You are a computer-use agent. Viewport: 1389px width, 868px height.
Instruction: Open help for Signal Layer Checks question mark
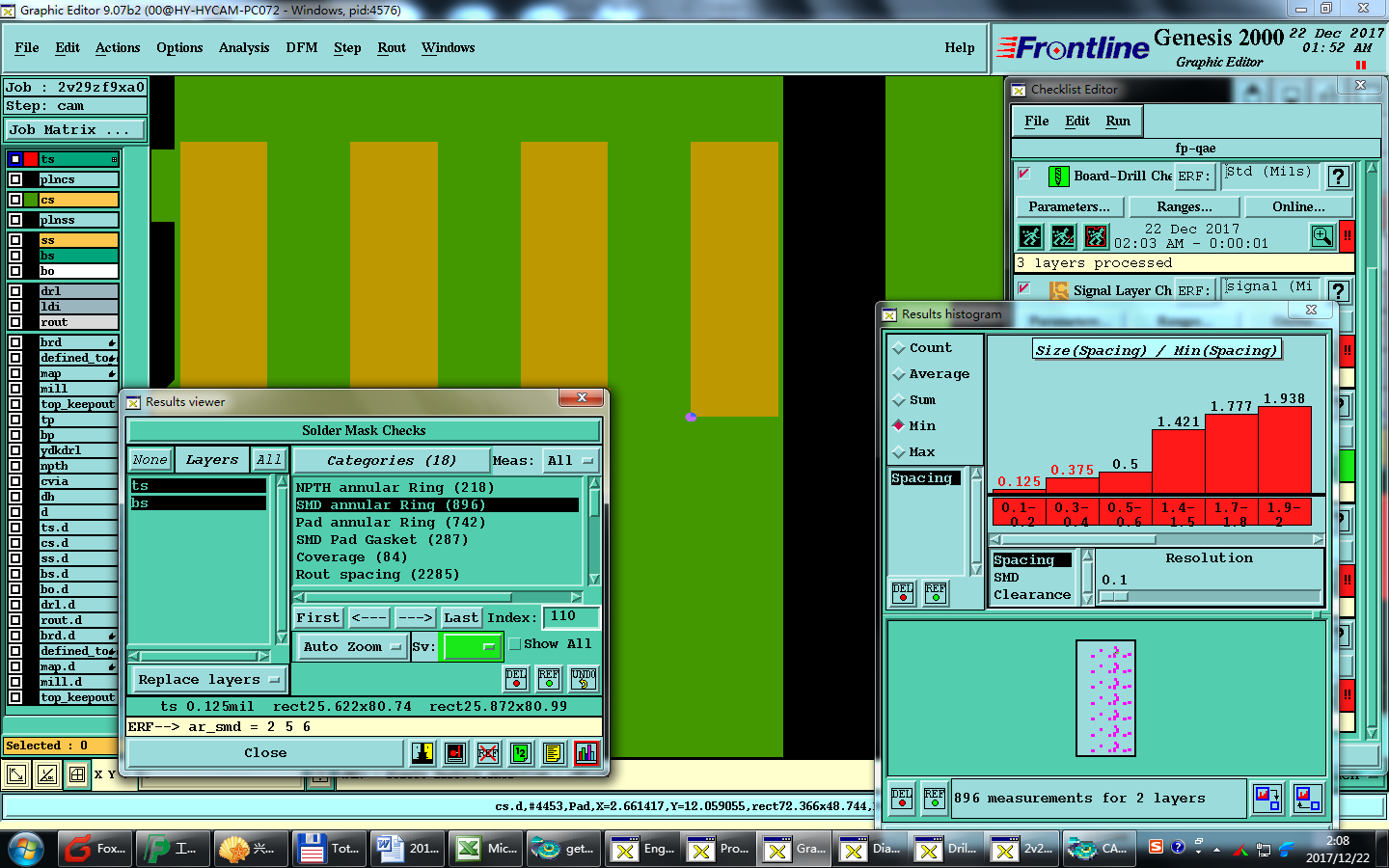(1338, 290)
